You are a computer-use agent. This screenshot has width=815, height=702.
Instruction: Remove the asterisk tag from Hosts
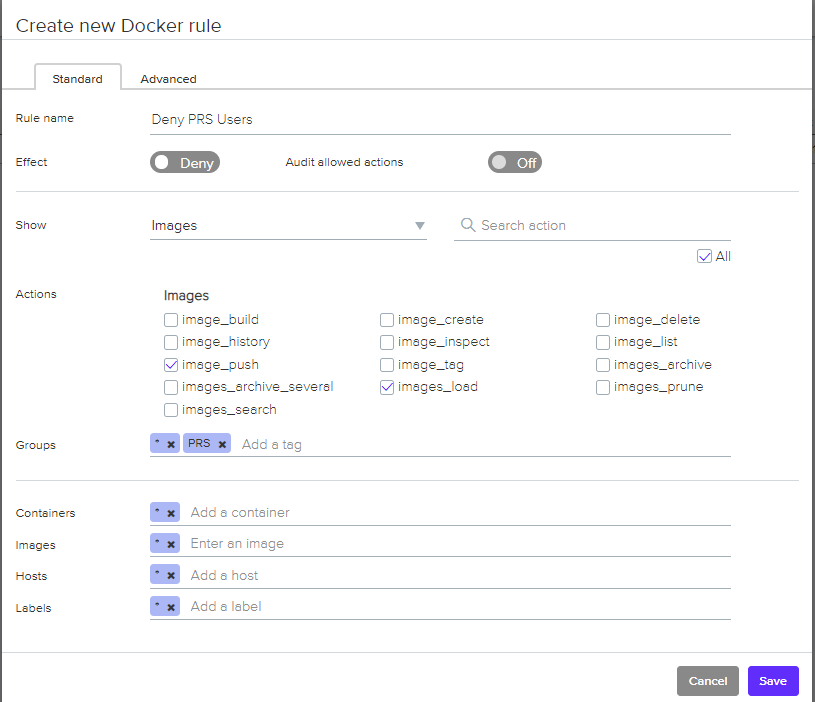pos(171,575)
